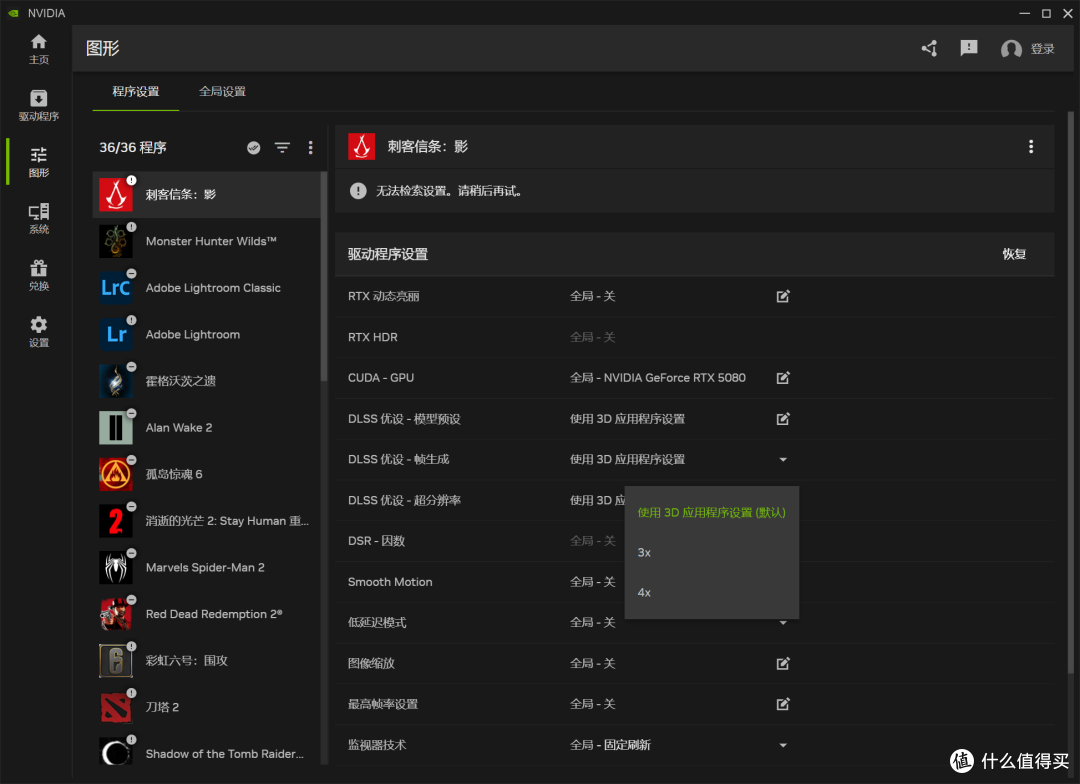Select 彩虹六号：围攻 in program list
This screenshot has height=784, width=1080.
207,661
